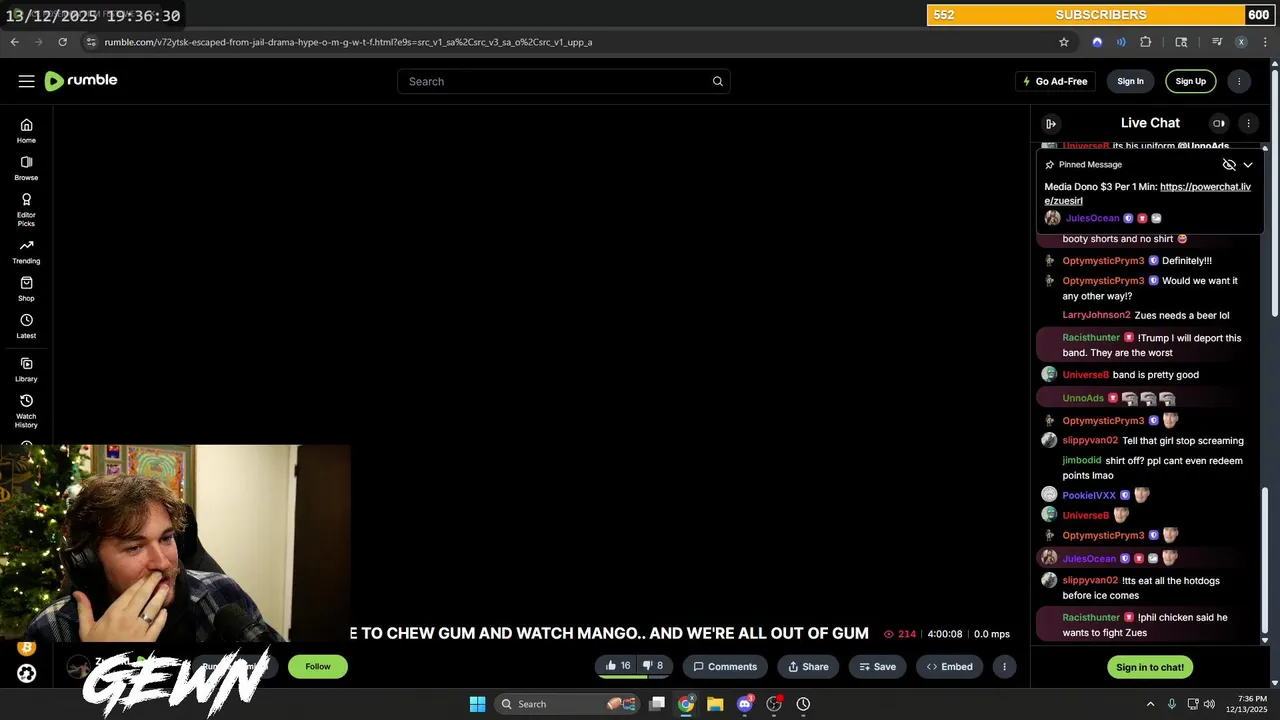Click the webcam overlay thumbnail
This screenshot has height=720, width=1280.
(x=175, y=543)
